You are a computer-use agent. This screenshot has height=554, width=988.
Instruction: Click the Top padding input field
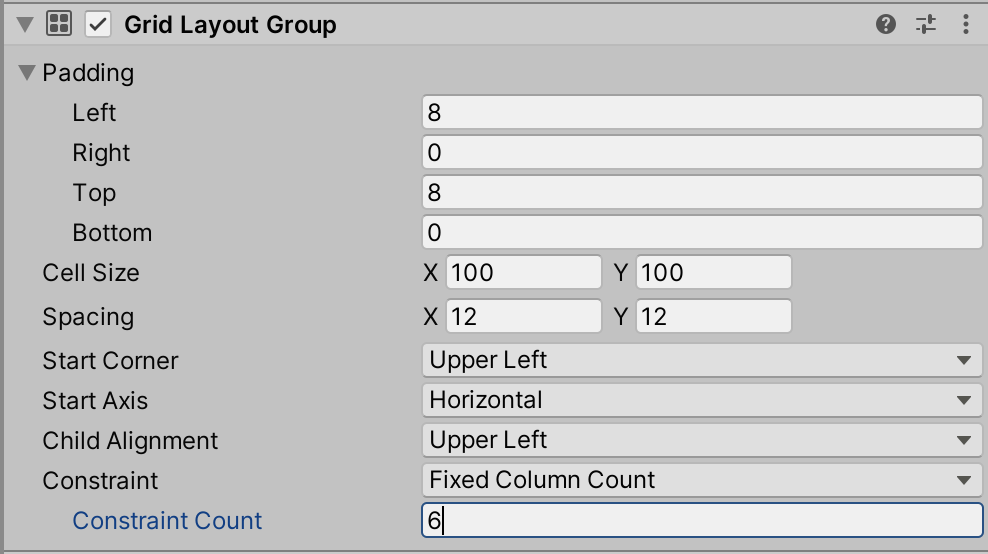tap(701, 193)
